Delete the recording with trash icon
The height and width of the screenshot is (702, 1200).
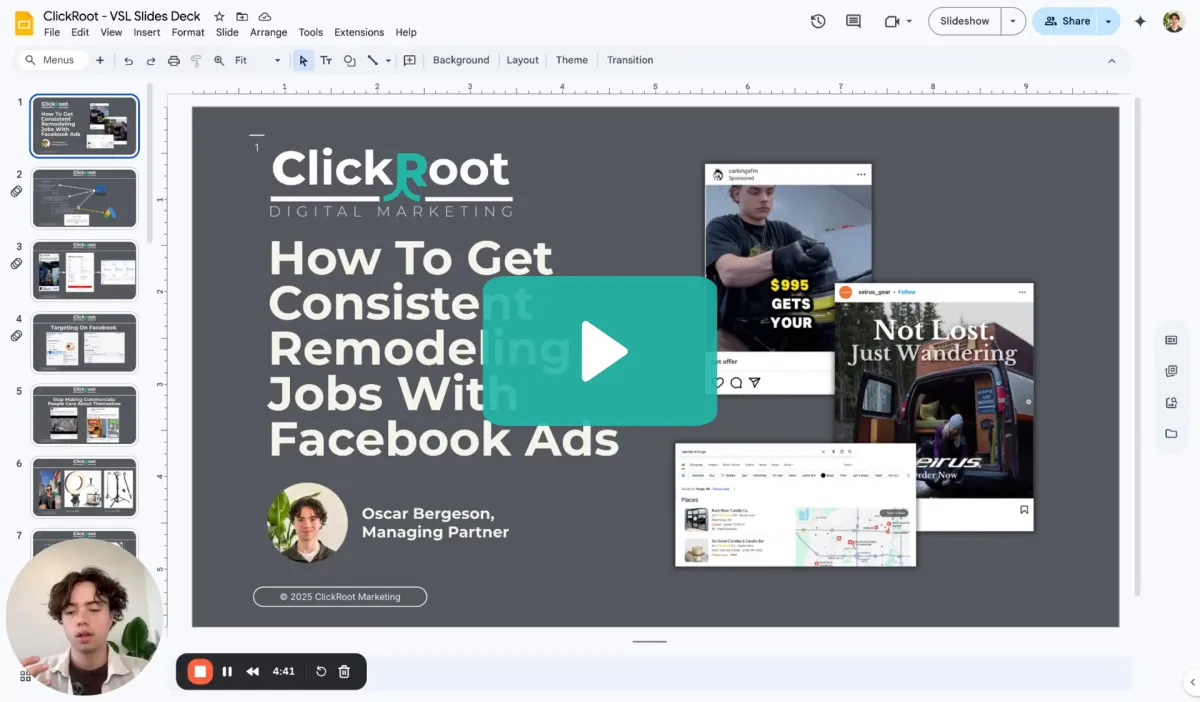[344, 671]
